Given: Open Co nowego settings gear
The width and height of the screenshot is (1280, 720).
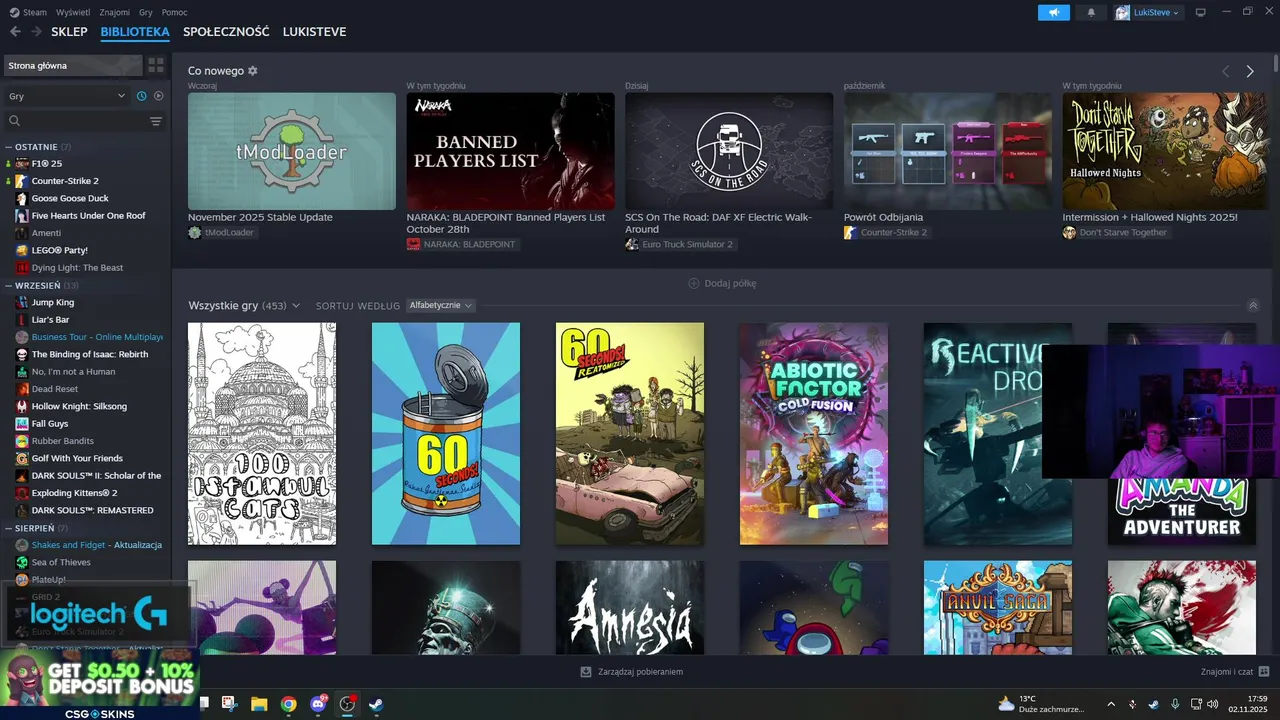Looking at the screenshot, I should click(253, 71).
